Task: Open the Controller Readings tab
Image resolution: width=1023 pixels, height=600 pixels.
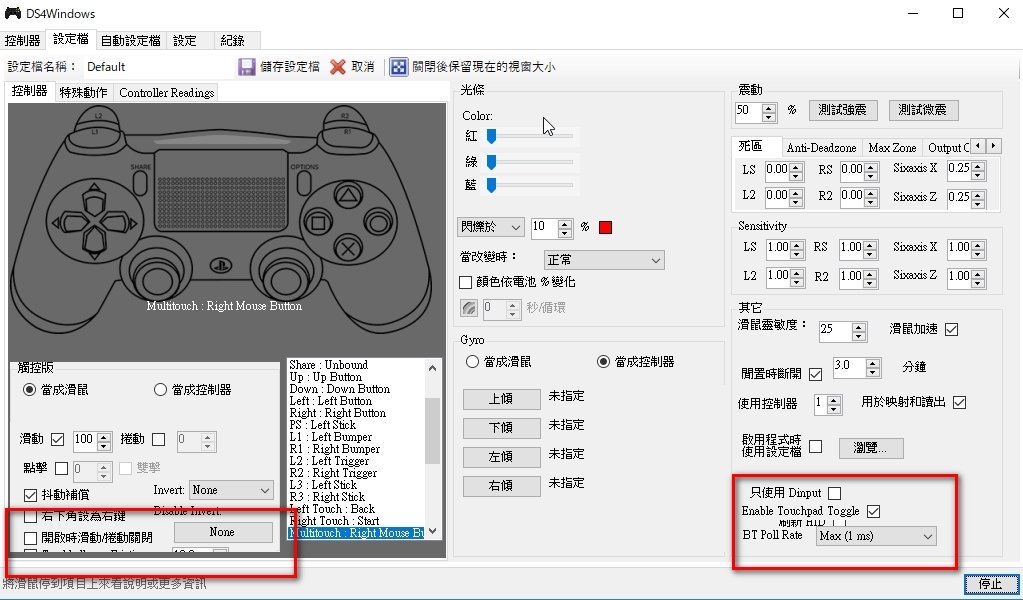Action: (166, 93)
